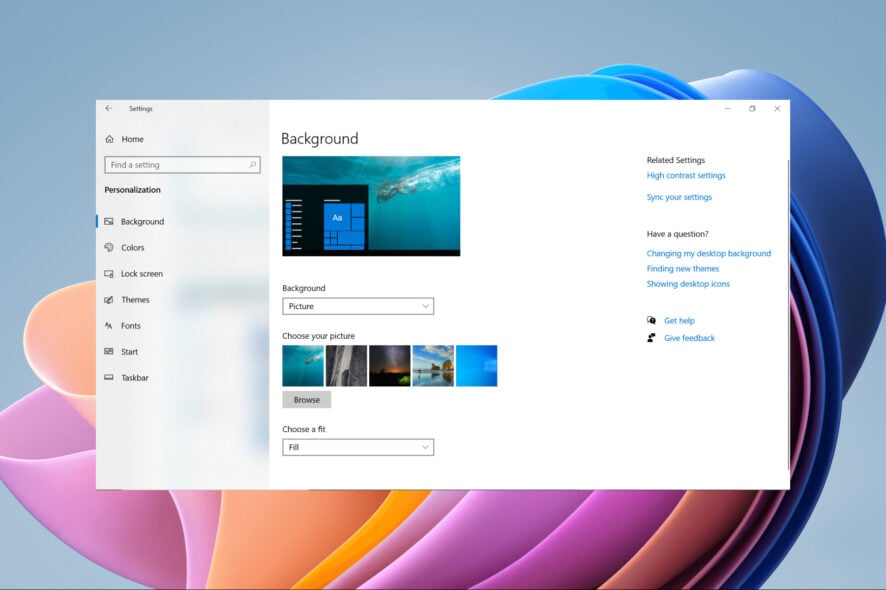The image size is (886, 590).
Task: Click the desktop background preview image
Action: [x=371, y=206]
